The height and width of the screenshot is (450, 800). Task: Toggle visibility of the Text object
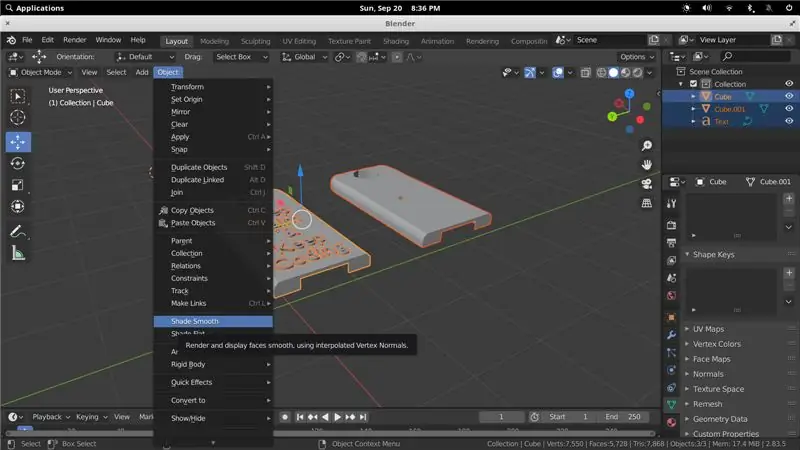point(789,121)
